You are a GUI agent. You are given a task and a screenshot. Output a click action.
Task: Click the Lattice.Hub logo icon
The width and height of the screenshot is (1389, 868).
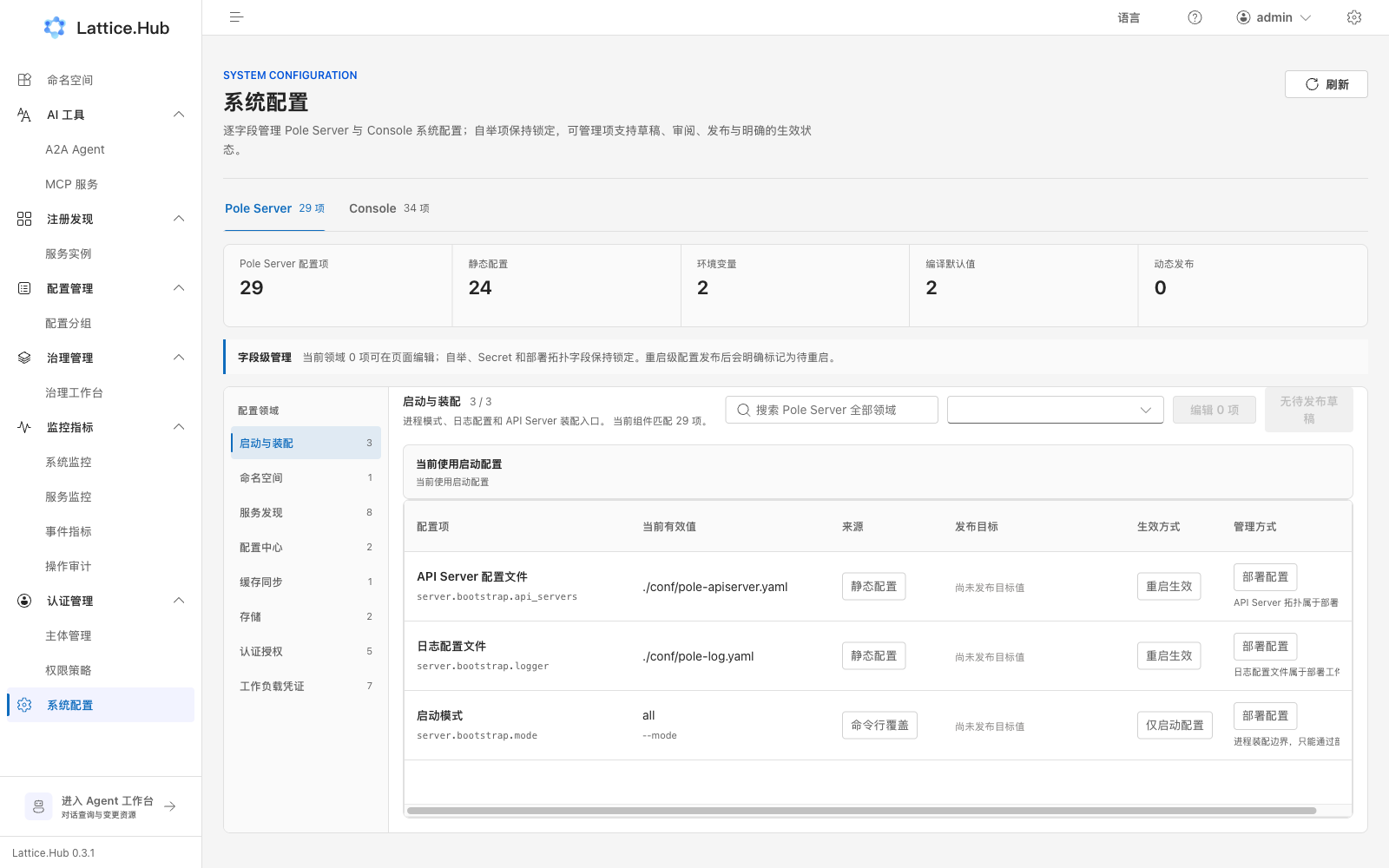55,28
